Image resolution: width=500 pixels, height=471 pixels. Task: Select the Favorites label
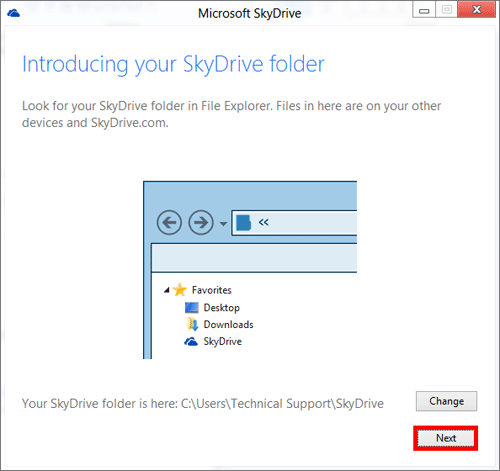tap(211, 290)
